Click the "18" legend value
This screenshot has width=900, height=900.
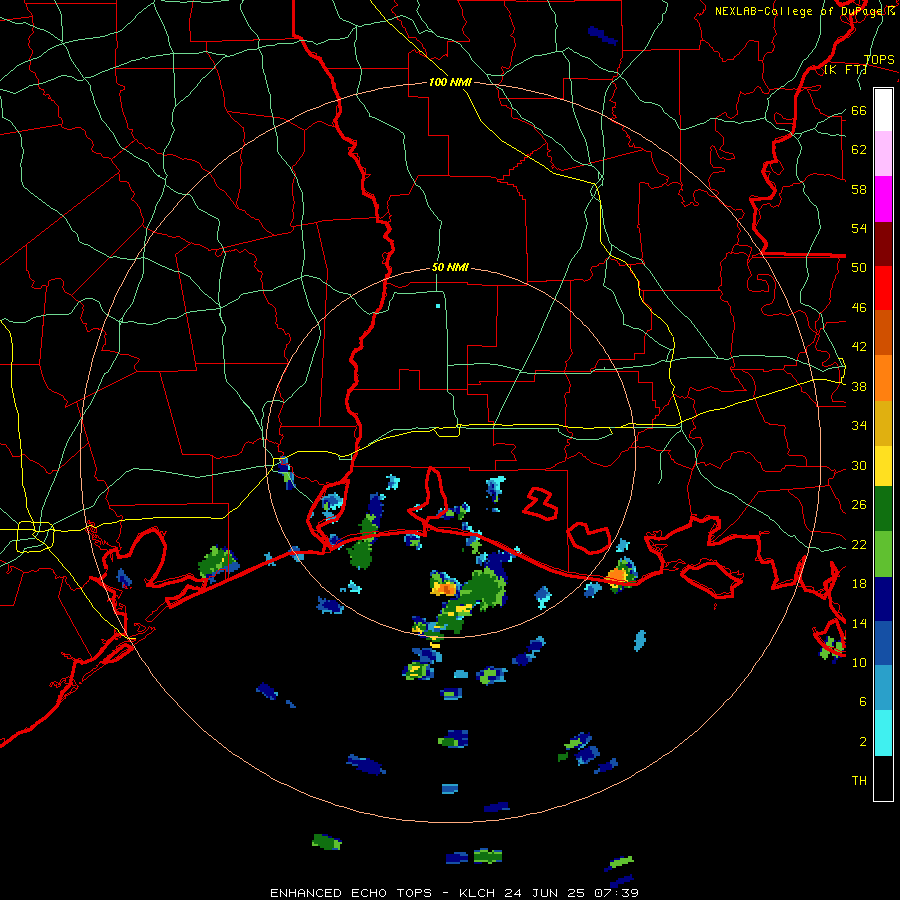click(859, 584)
